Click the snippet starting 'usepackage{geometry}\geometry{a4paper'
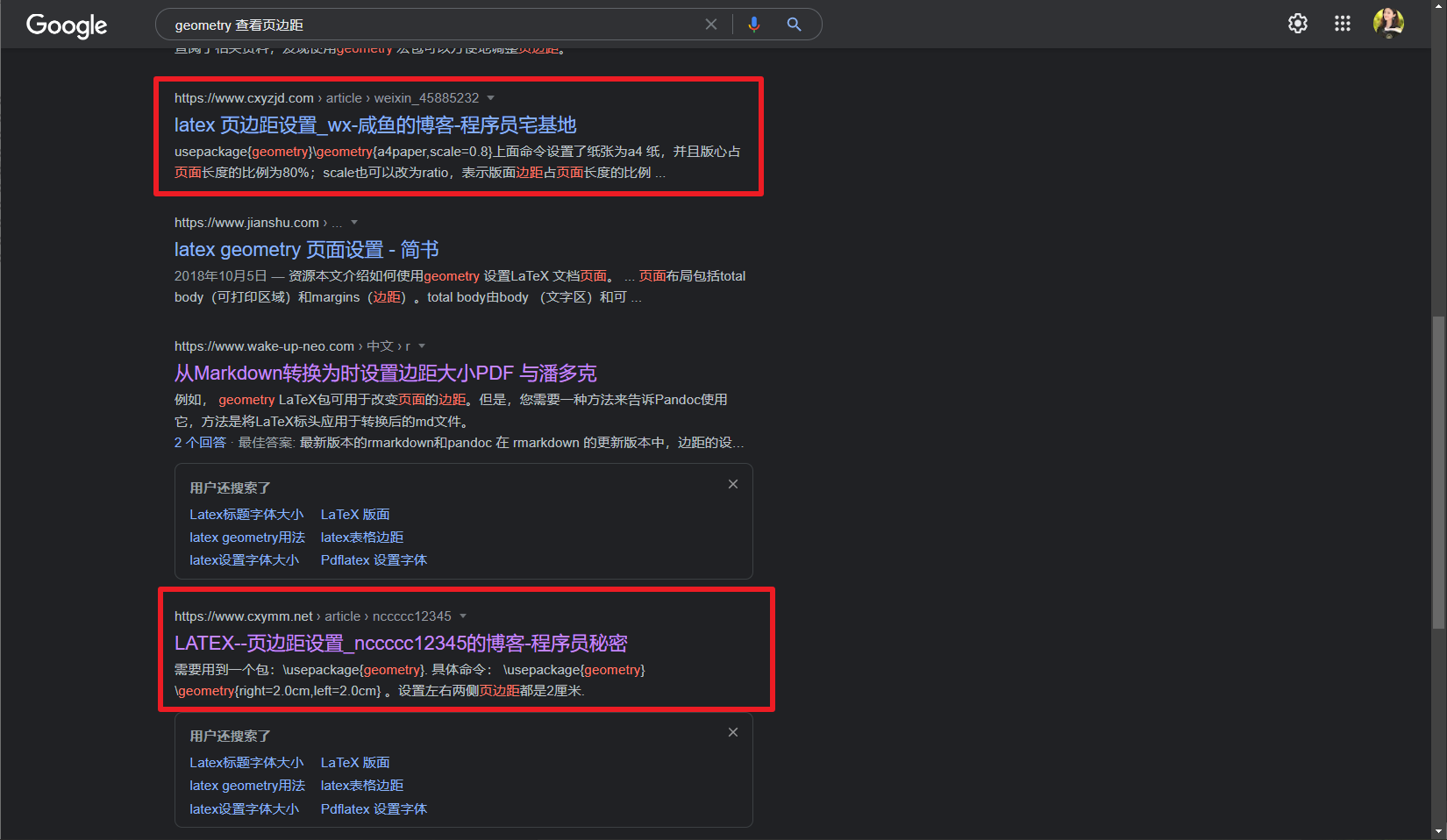1447x840 pixels. click(457, 162)
